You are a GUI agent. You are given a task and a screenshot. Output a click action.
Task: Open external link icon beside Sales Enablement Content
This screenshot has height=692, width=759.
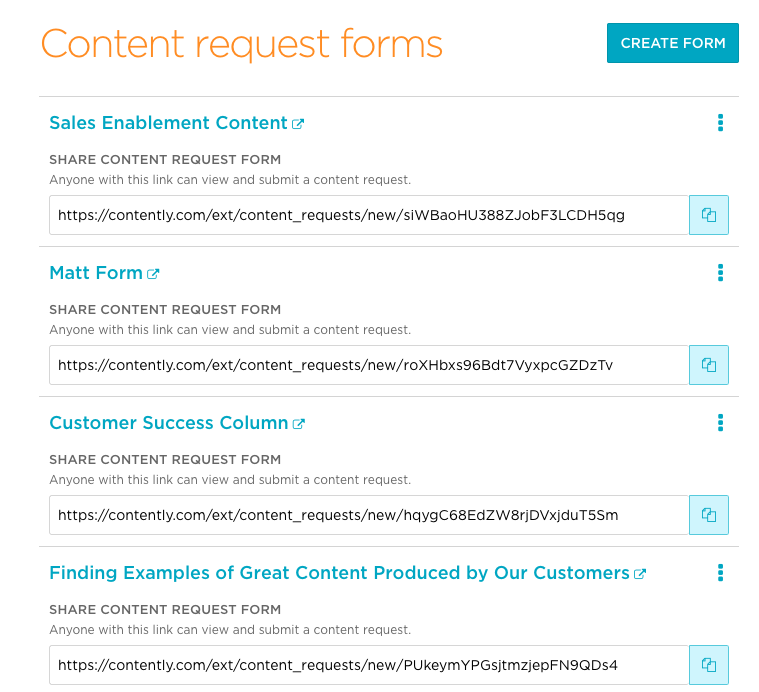click(298, 124)
